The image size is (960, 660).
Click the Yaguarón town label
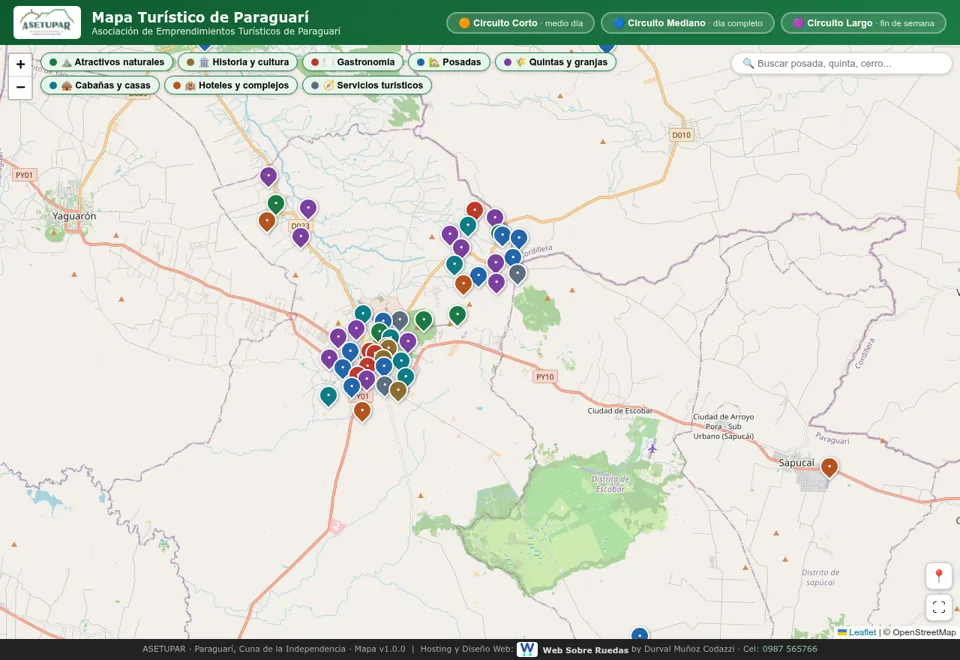[x=74, y=216]
